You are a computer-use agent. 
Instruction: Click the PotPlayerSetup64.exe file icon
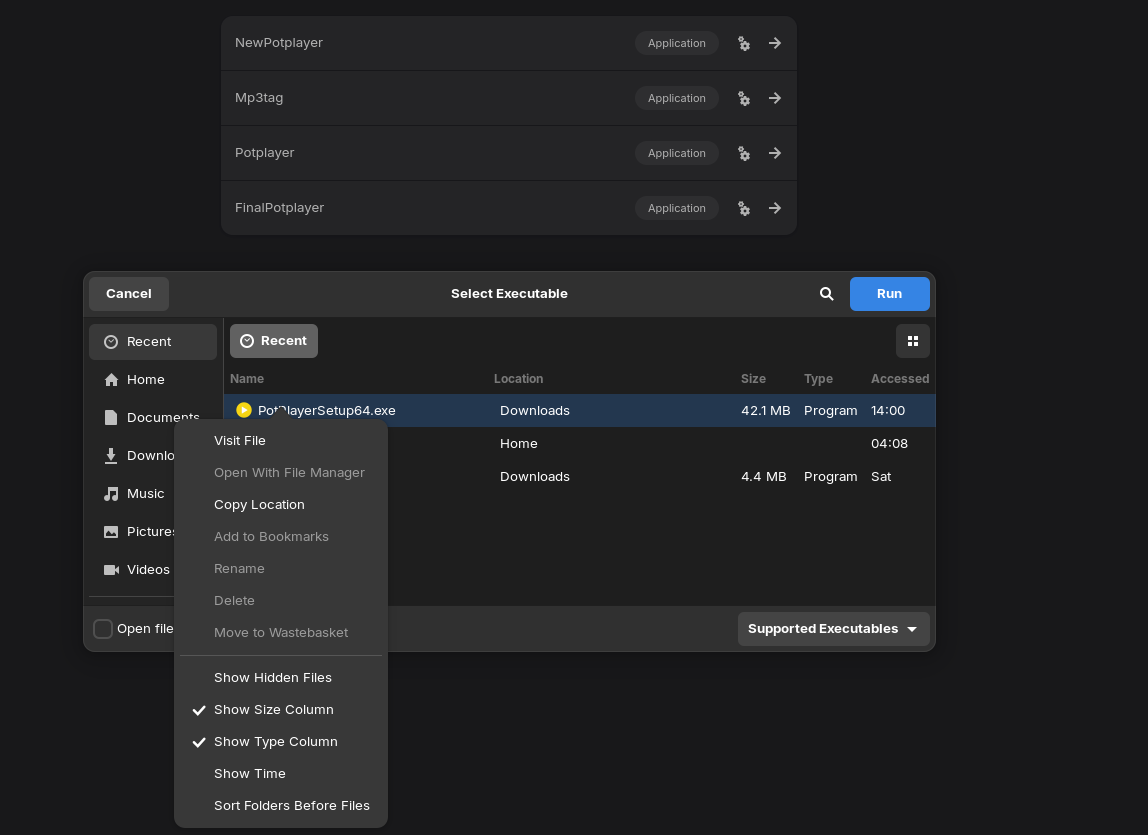click(x=244, y=410)
